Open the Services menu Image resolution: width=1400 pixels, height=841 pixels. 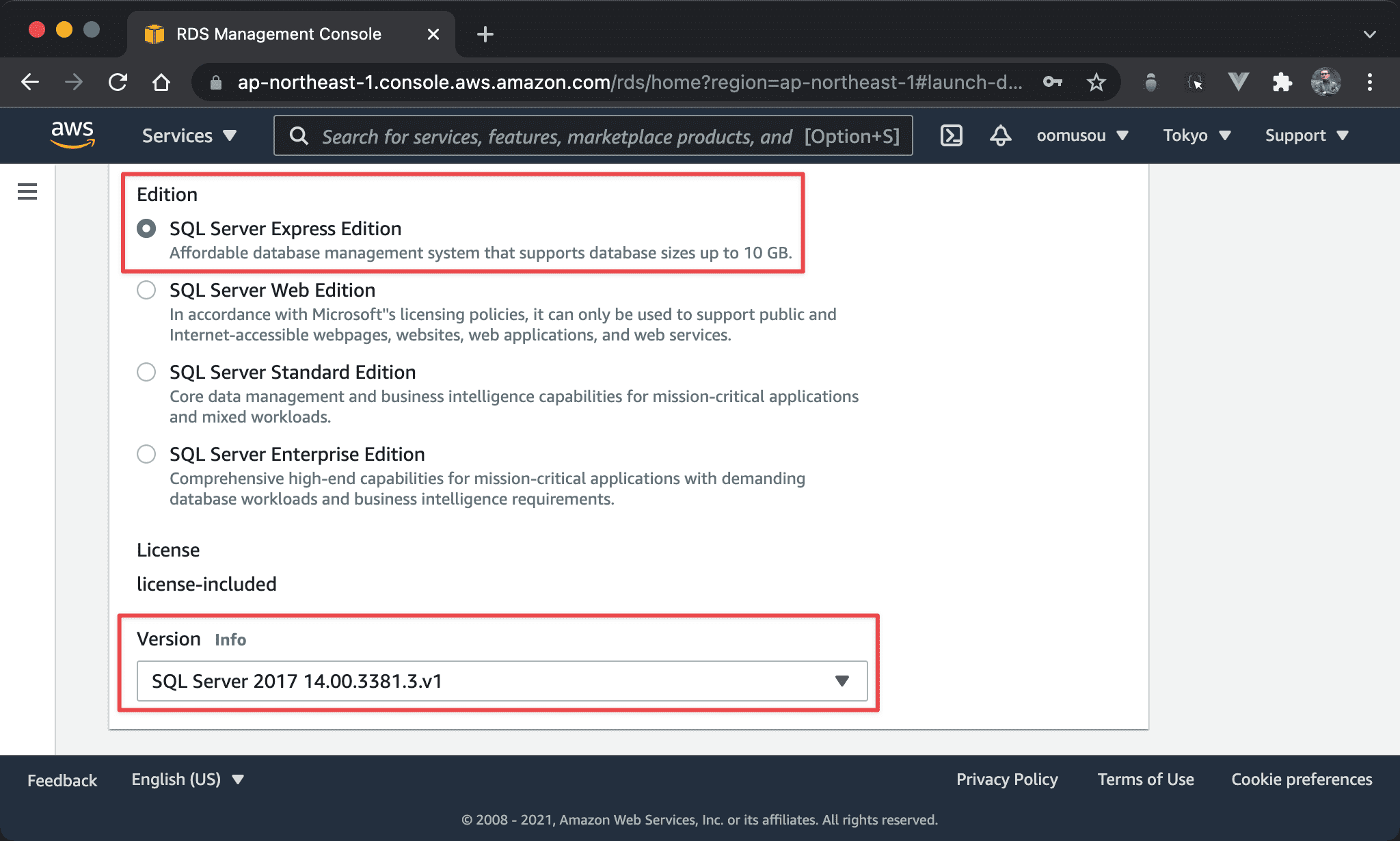pyautogui.click(x=189, y=135)
